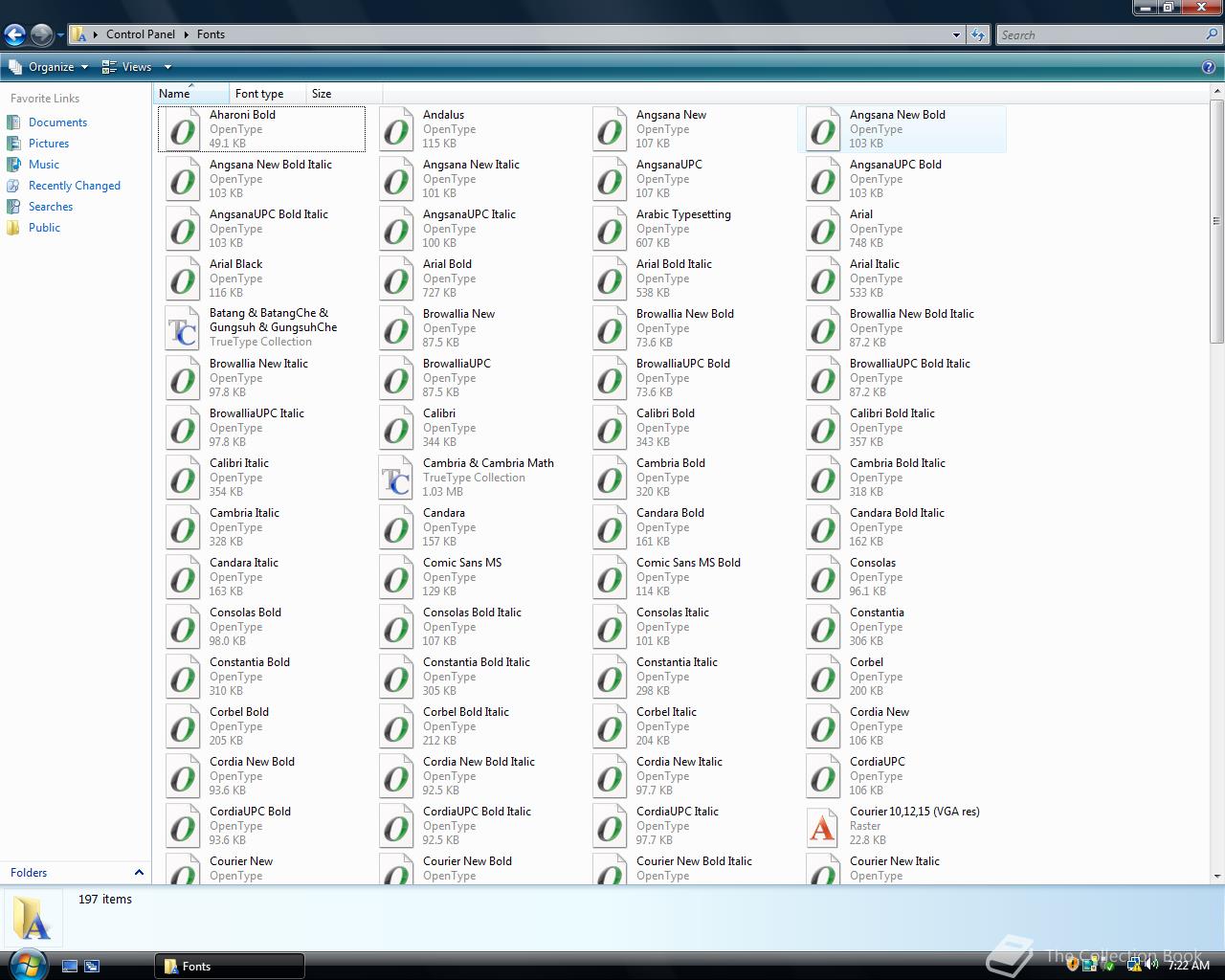Click Fonts in the address breadcrumb
1225x980 pixels.
pos(211,34)
